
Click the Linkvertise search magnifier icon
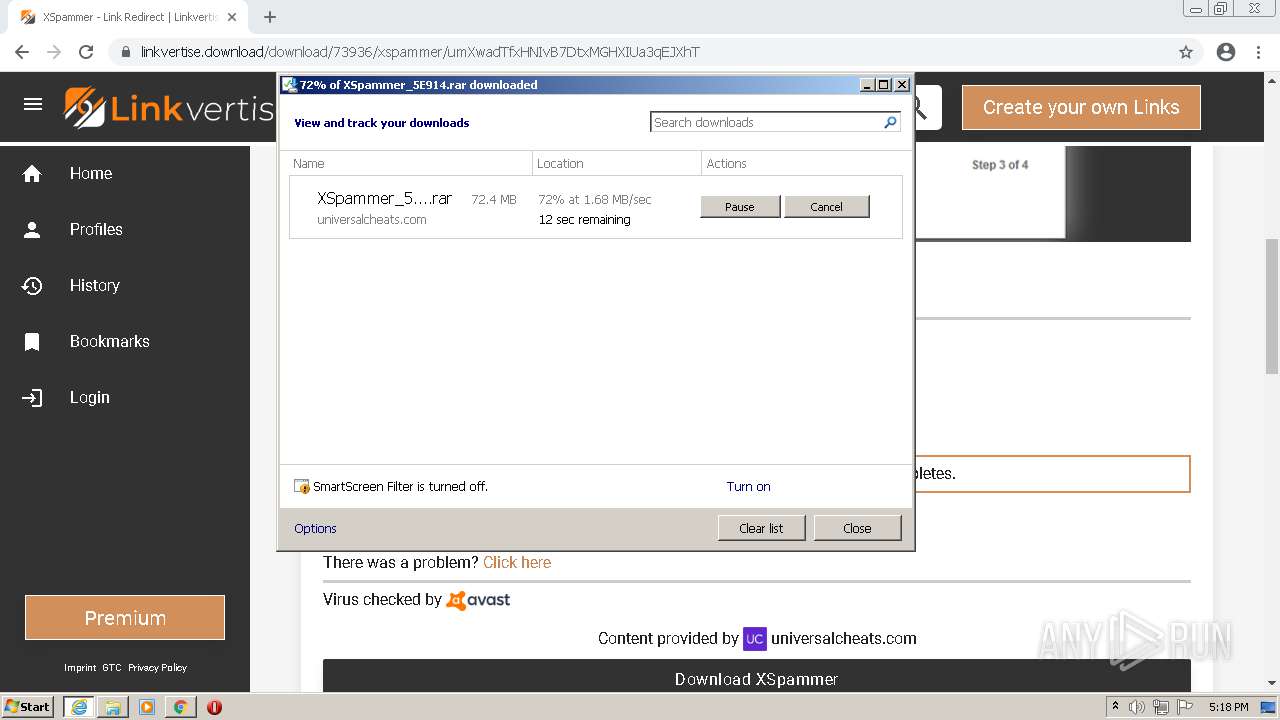coord(920,107)
